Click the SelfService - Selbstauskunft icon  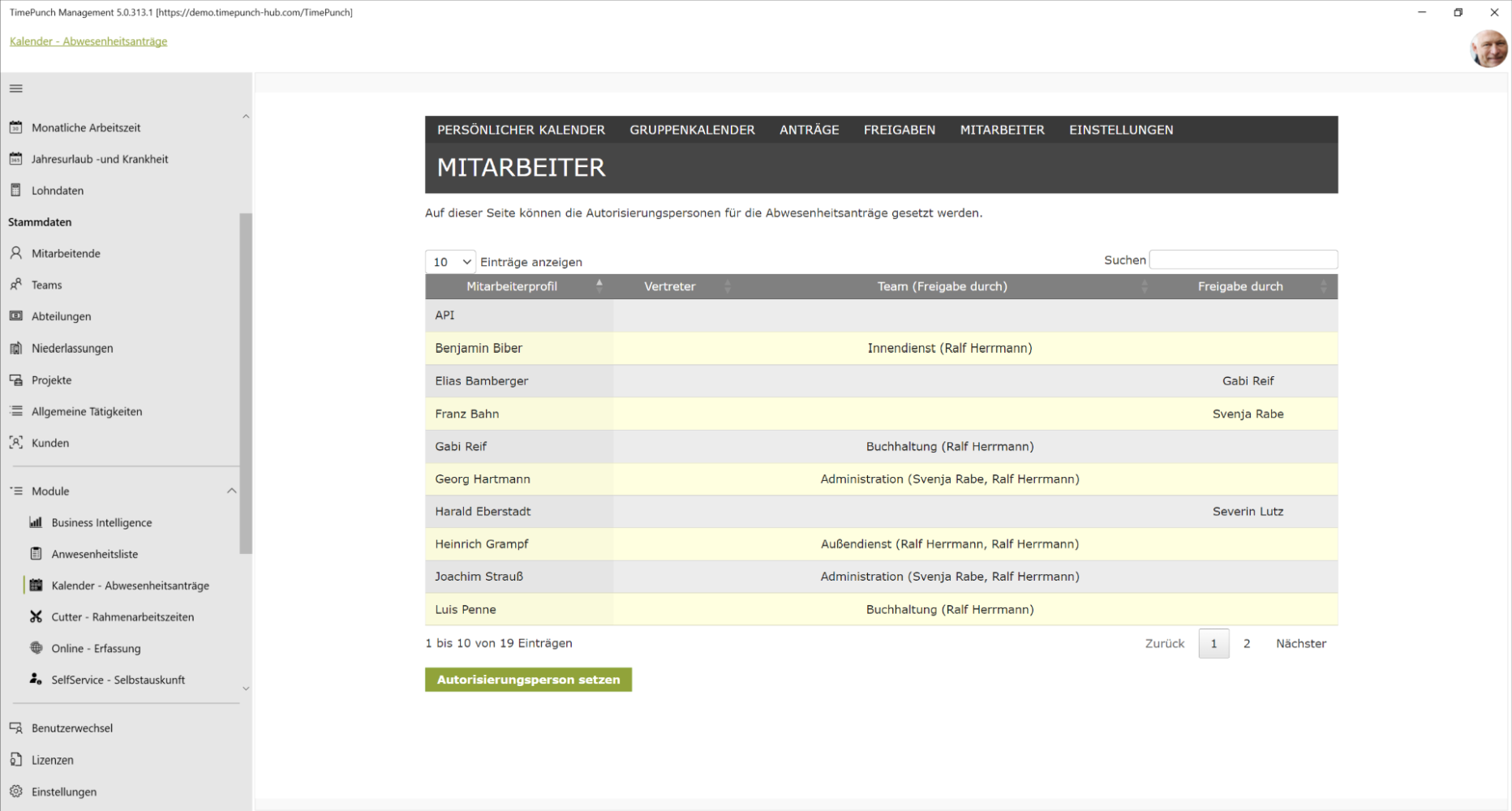[36, 680]
